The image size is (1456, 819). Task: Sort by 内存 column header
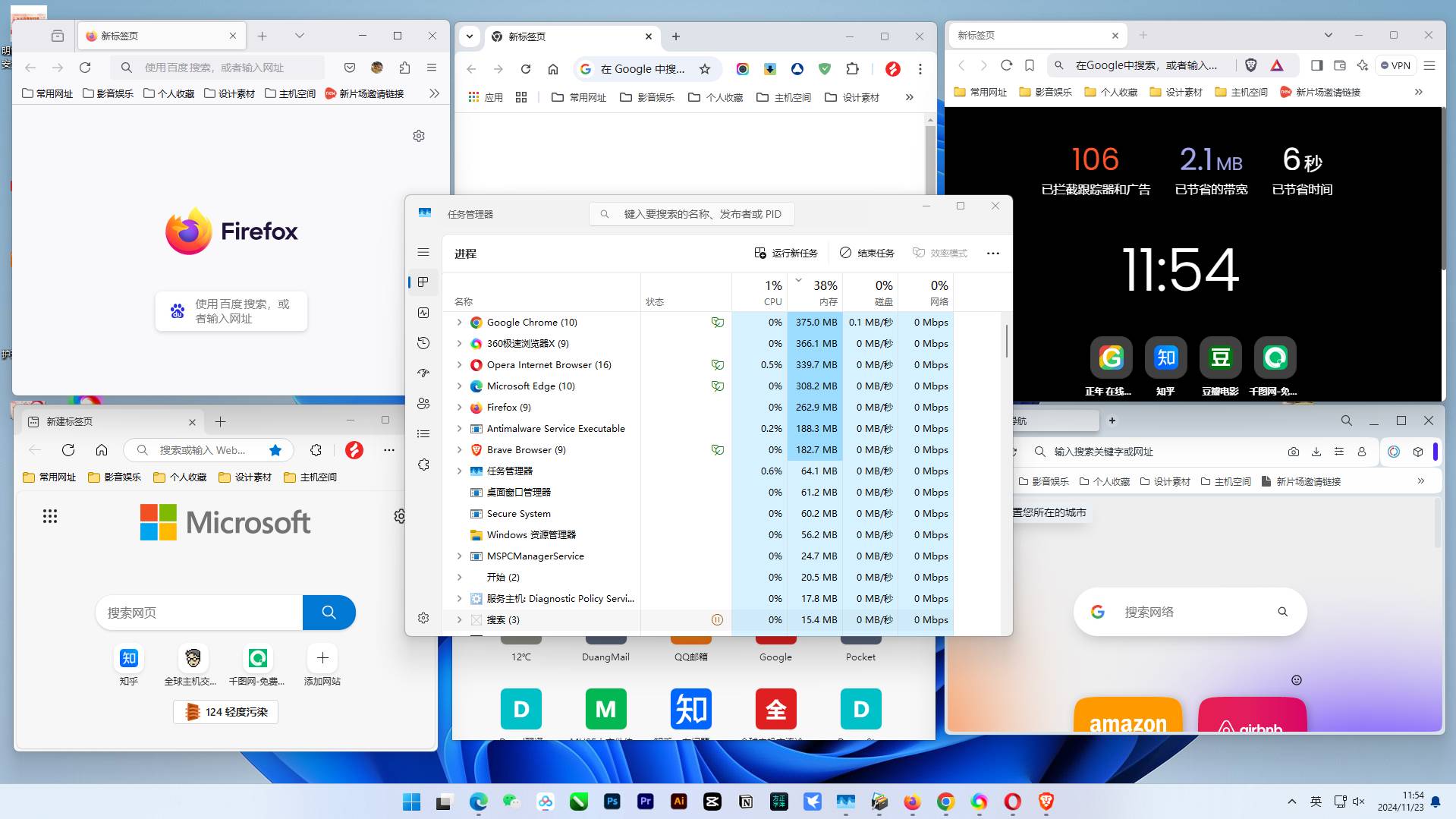[x=816, y=292]
